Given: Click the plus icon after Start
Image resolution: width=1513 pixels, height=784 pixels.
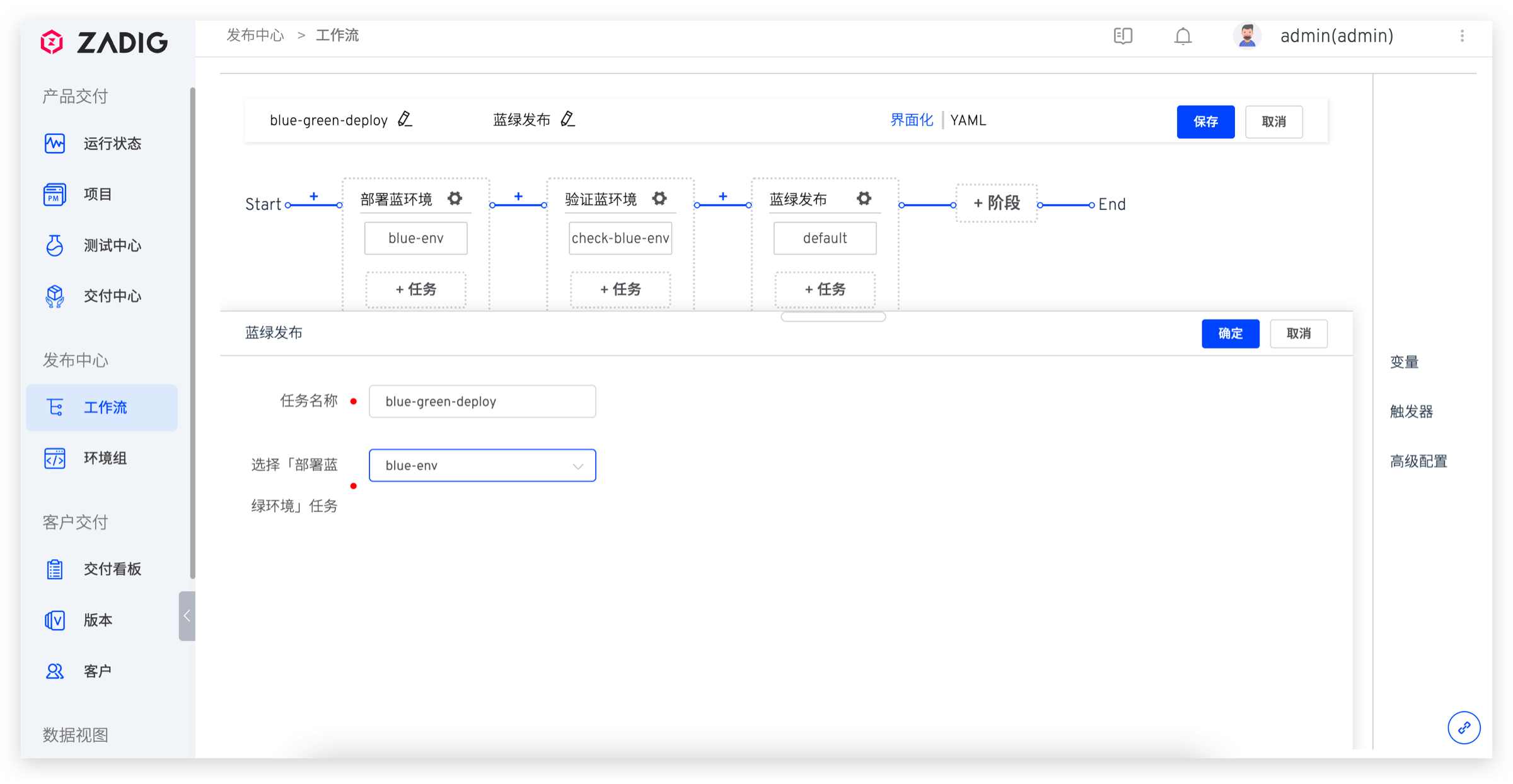Looking at the screenshot, I should click(313, 197).
